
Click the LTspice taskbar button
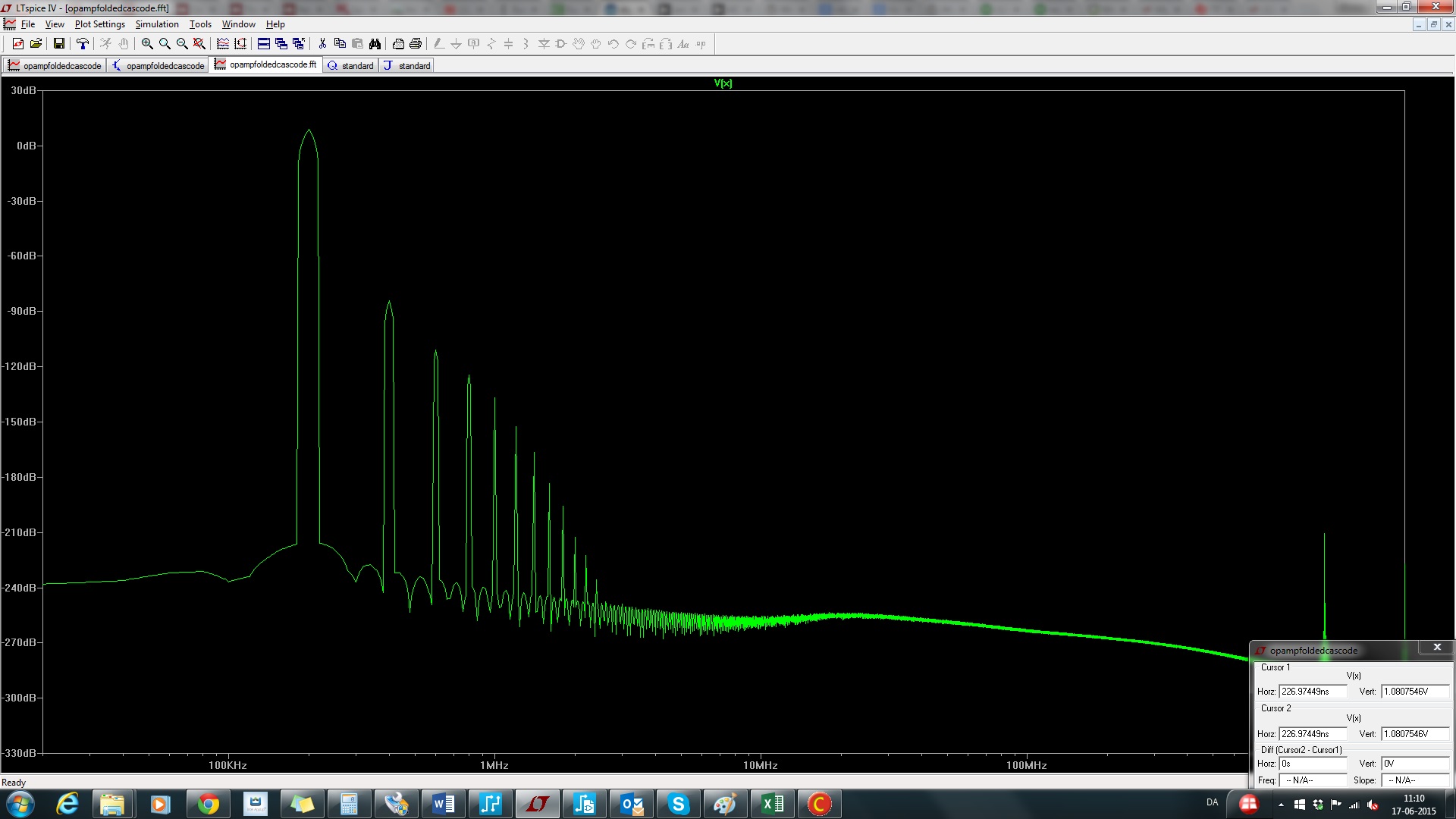[x=537, y=804]
